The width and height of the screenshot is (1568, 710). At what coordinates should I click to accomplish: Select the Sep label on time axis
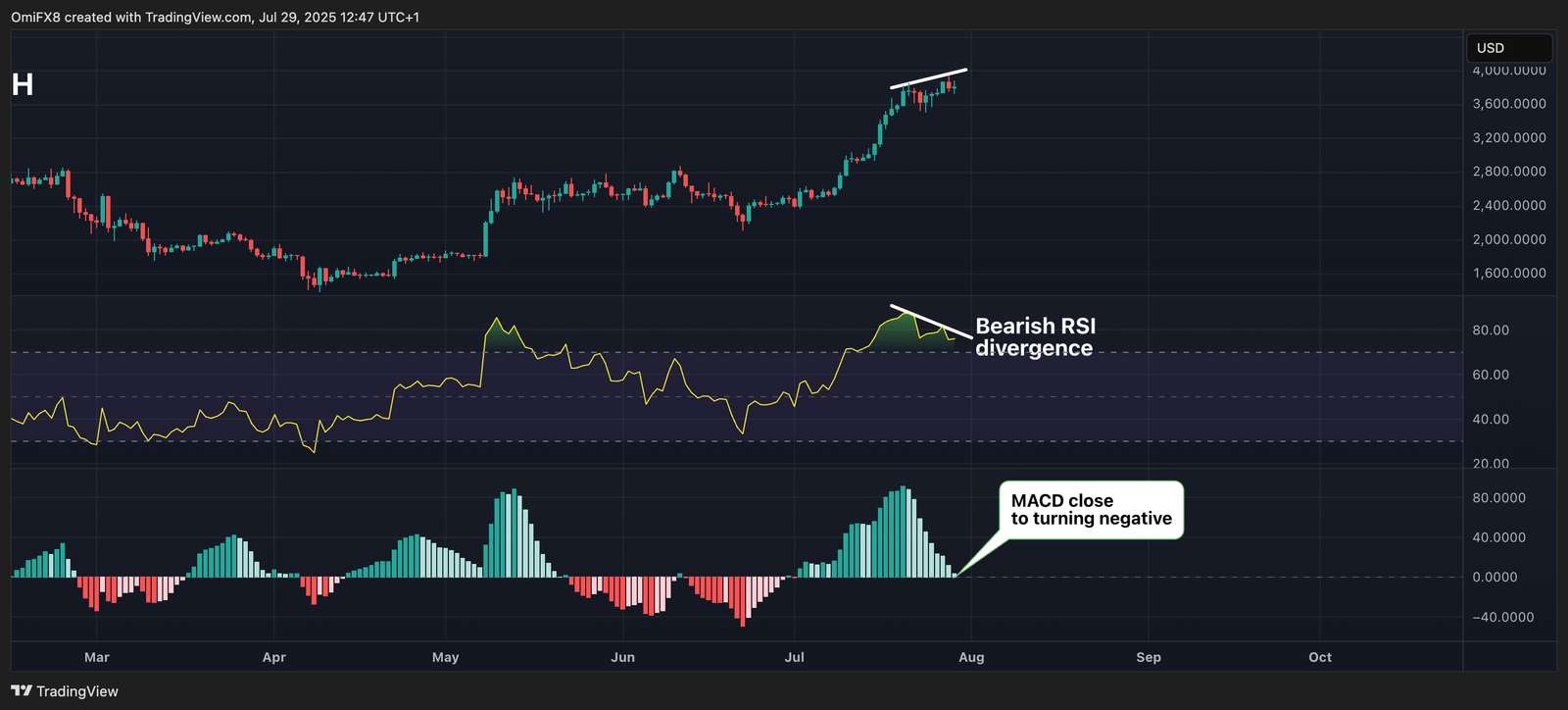1149,657
